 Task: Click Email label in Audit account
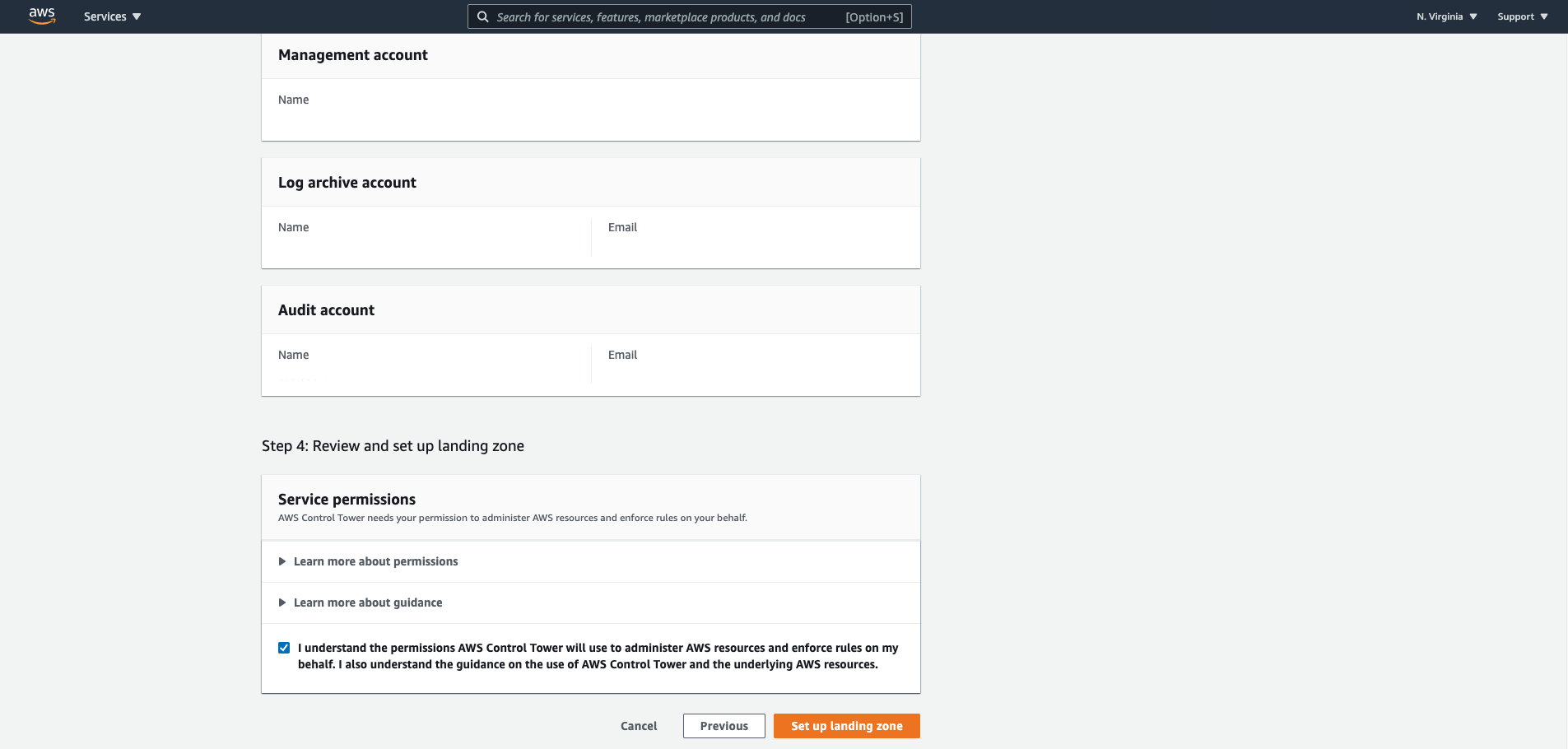622,355
